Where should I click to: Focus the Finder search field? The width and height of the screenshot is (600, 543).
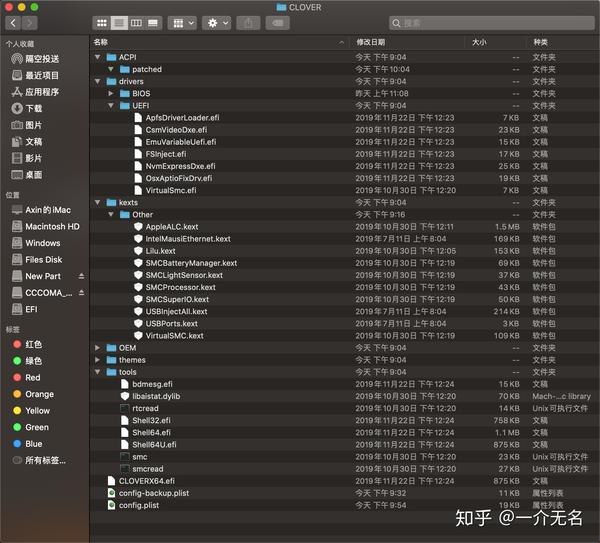point(492,23)
